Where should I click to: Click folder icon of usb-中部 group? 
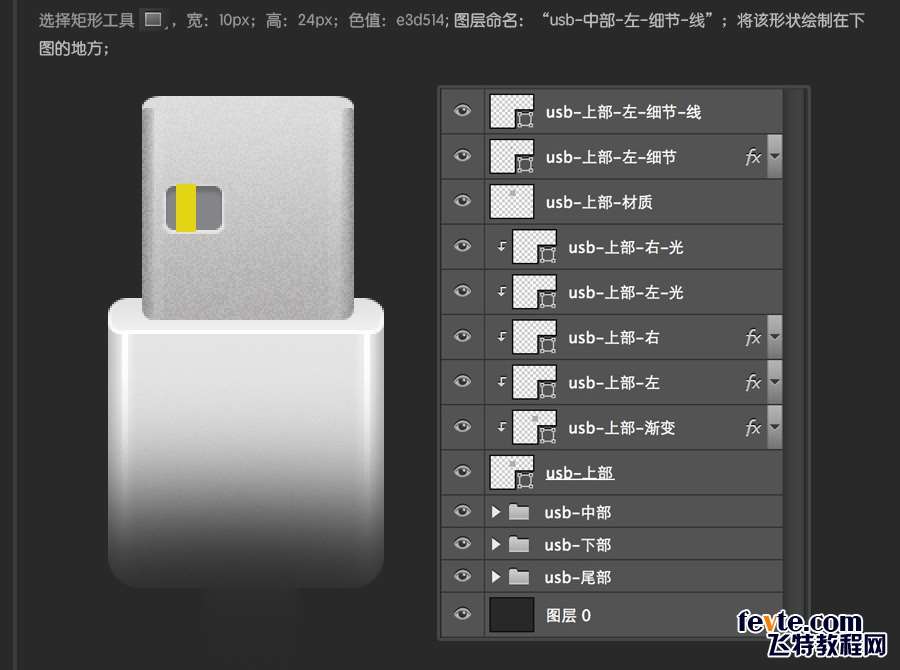[519, 512]
